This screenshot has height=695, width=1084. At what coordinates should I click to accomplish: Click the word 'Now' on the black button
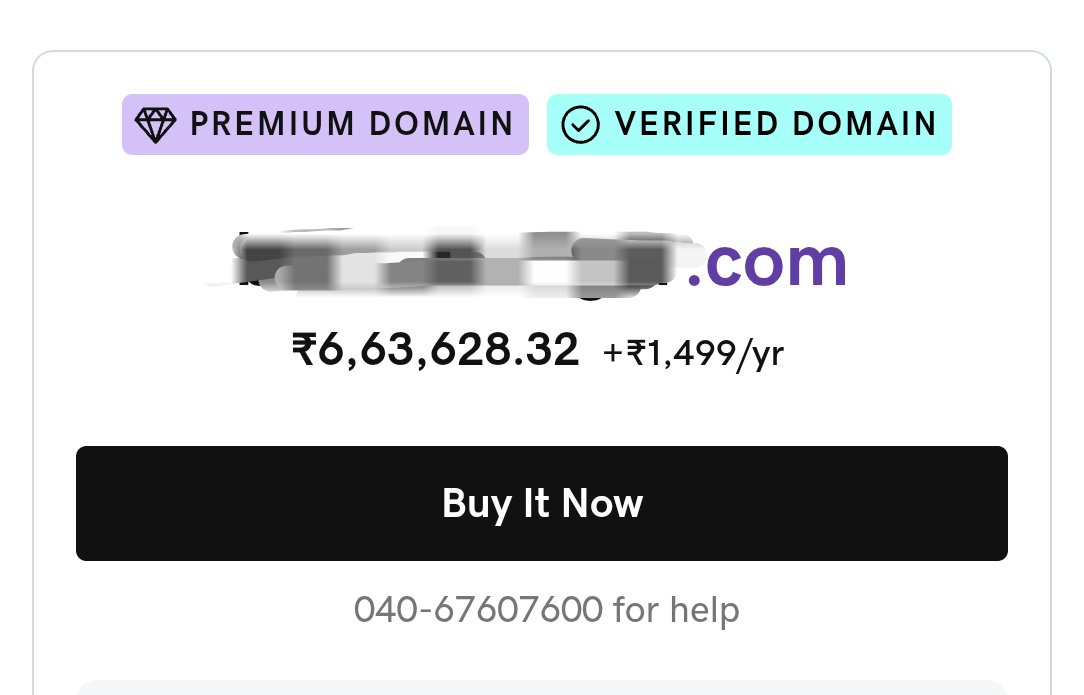tap(602, 503)
